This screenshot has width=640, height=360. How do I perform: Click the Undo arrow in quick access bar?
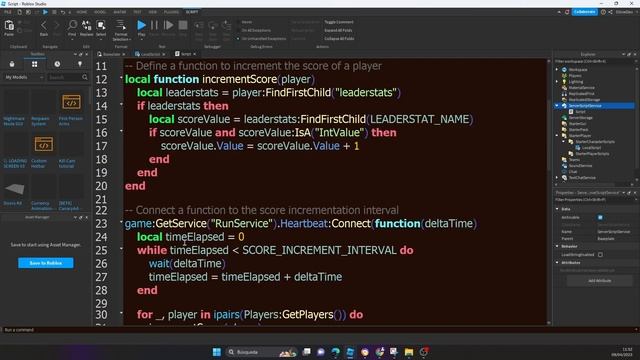pos(63,12)
